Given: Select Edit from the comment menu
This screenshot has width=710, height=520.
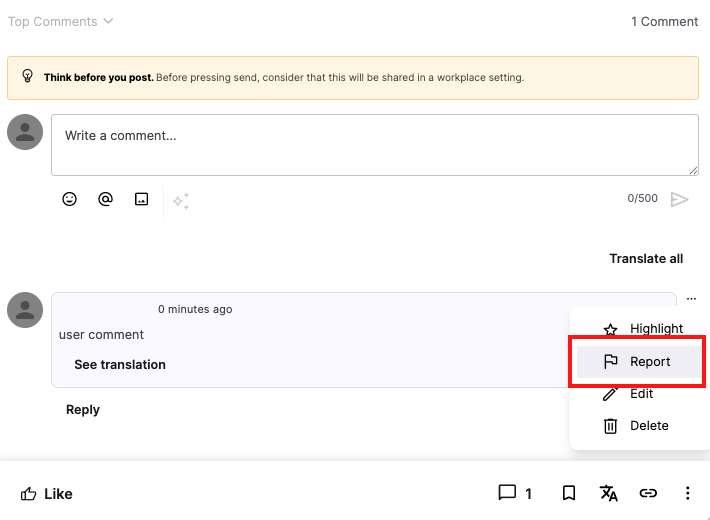Looking at the screenshot, I should 640,394.
